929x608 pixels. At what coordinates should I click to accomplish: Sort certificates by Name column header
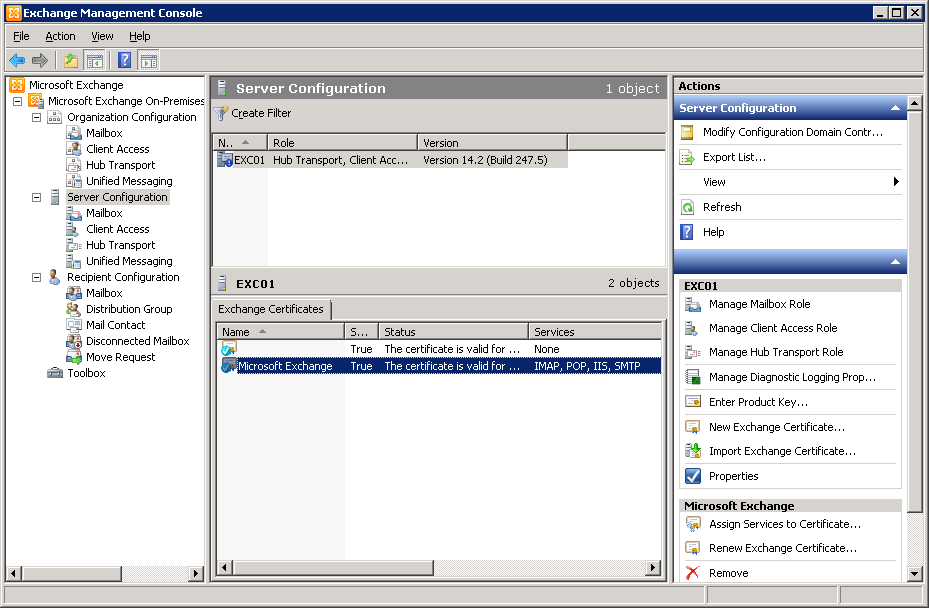click(281, 332)
